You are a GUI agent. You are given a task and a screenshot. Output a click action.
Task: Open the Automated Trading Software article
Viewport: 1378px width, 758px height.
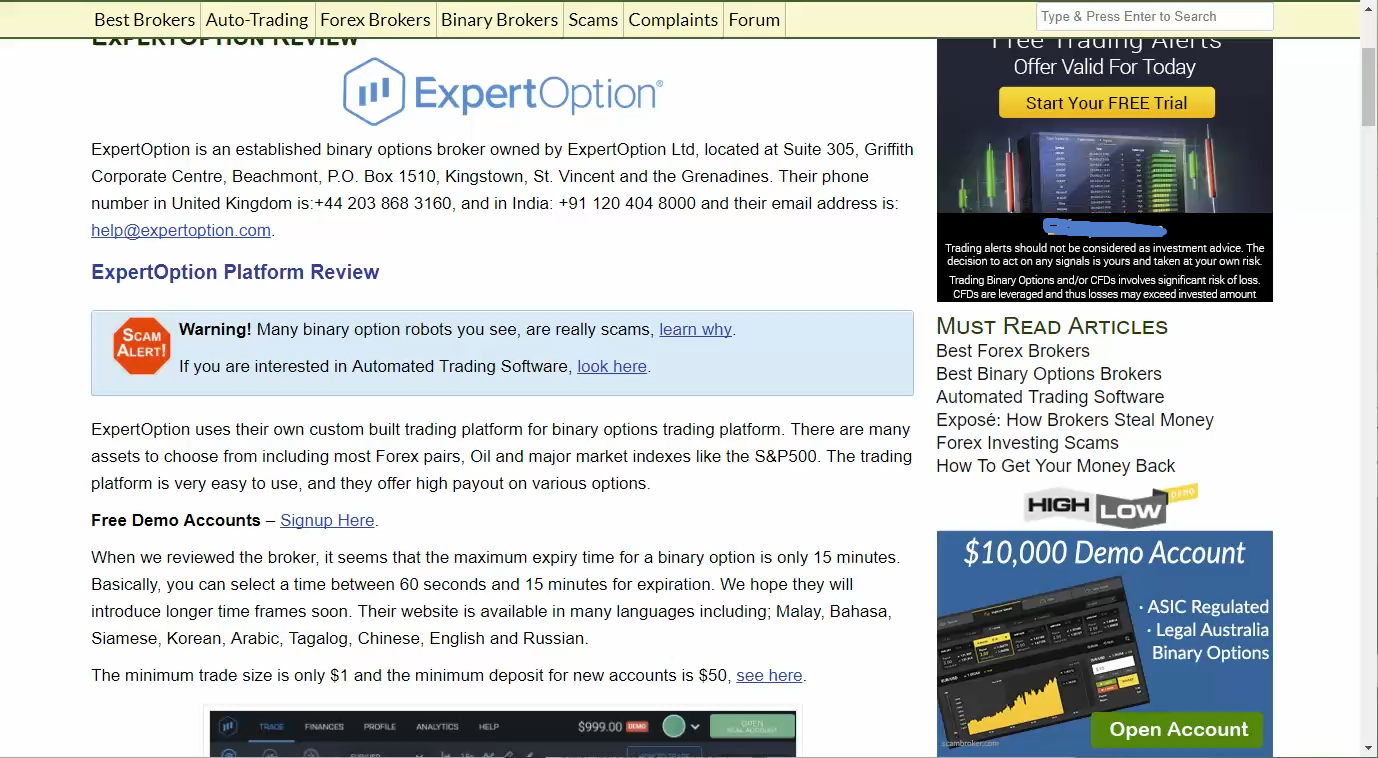[x=1050, y=397]
